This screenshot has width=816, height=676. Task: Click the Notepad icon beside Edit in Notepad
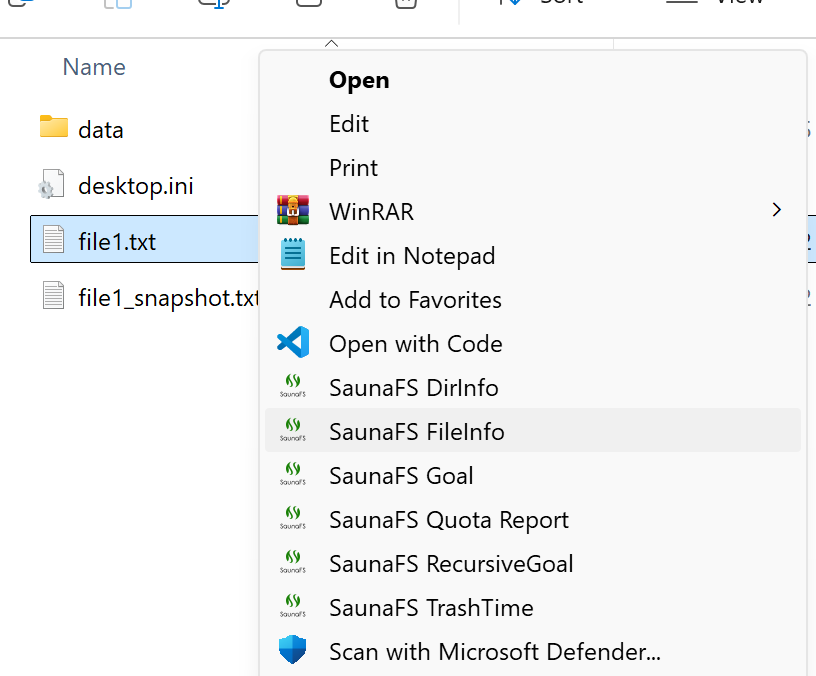294,255
